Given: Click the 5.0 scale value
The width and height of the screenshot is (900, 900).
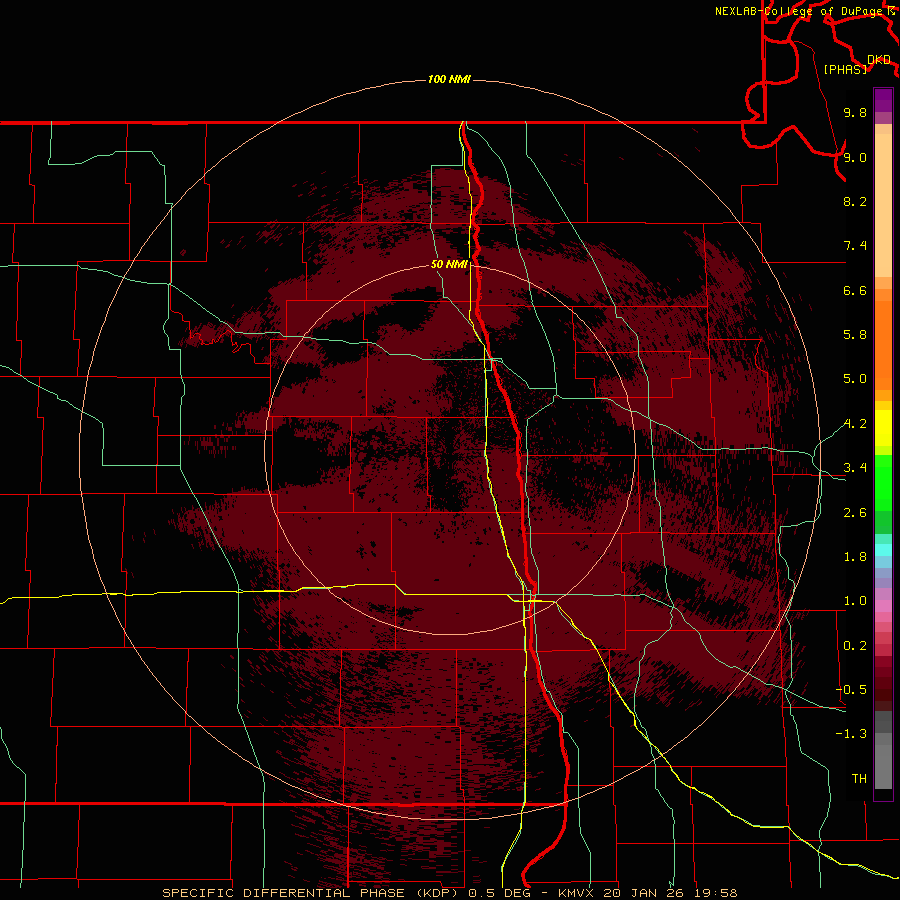Looking at the screenshot, I should [x=855, y=379].
